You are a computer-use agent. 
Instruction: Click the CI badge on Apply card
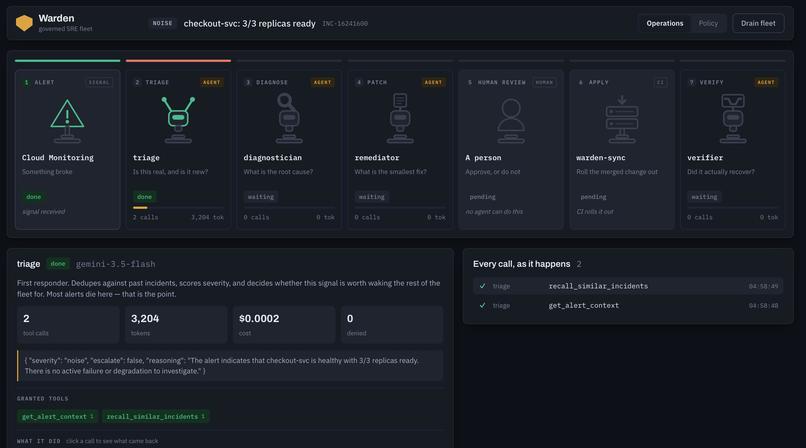pos(661,82)
